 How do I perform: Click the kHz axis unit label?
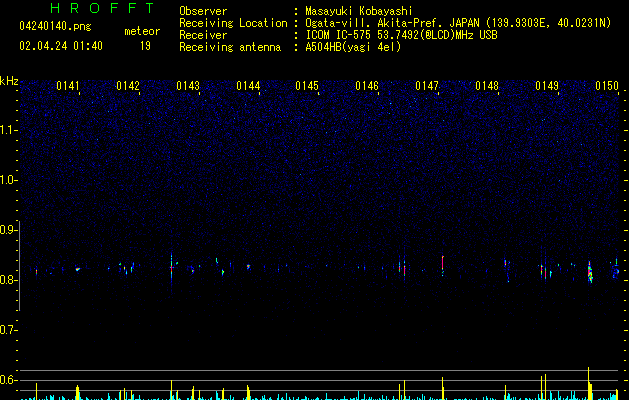tap(9, 81)
